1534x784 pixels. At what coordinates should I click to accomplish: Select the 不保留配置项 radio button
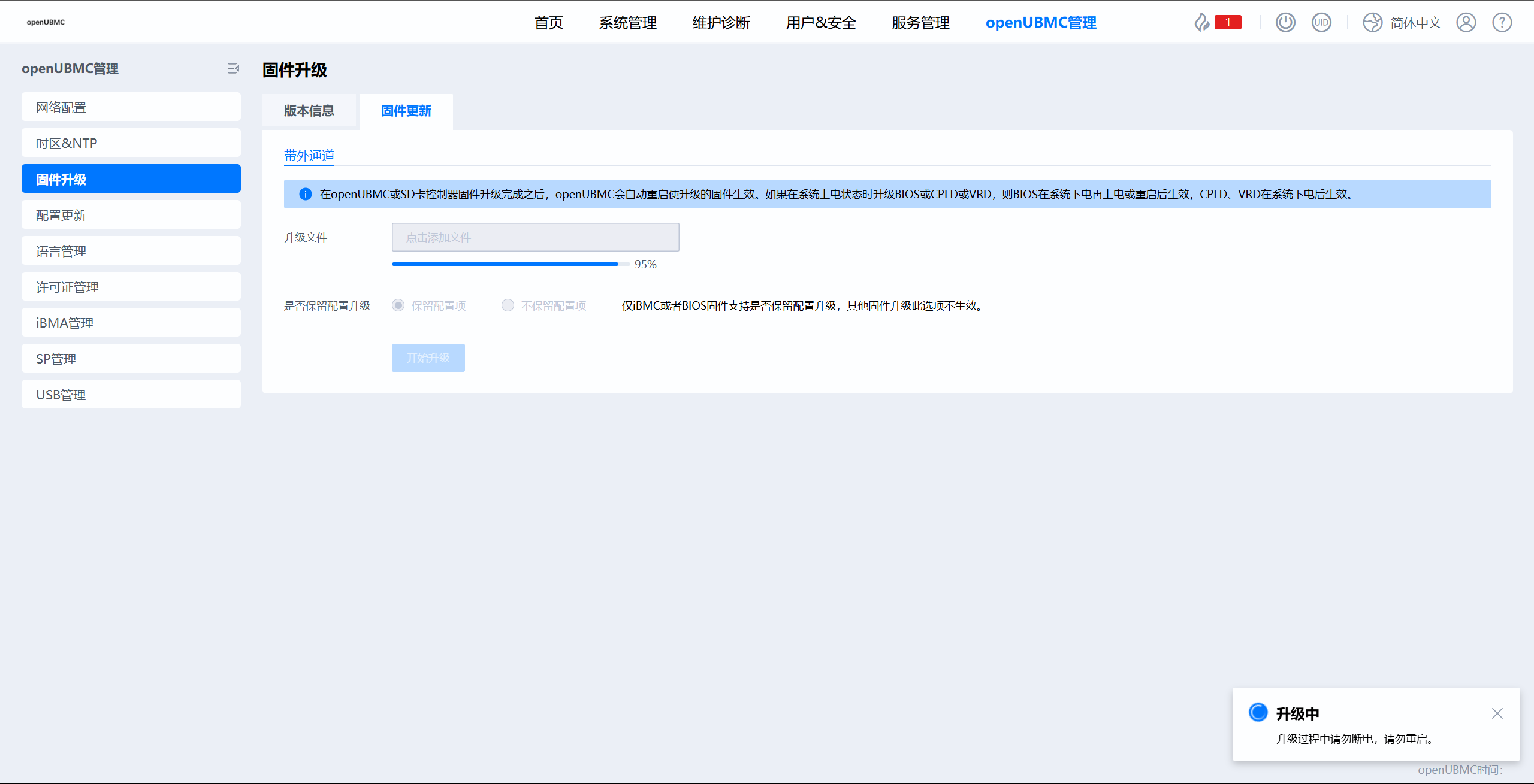click(x=508, y=305)
